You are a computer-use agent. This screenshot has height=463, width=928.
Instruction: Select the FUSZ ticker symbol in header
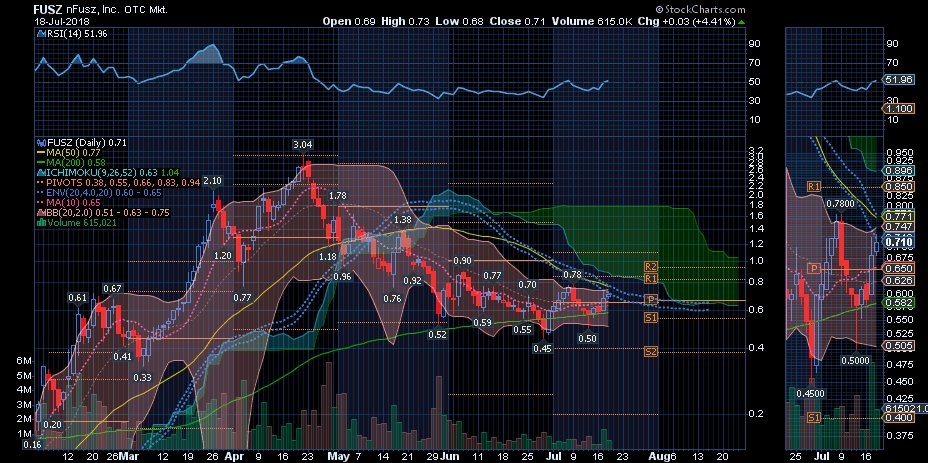pyautogui.click(x=47, y=9)
